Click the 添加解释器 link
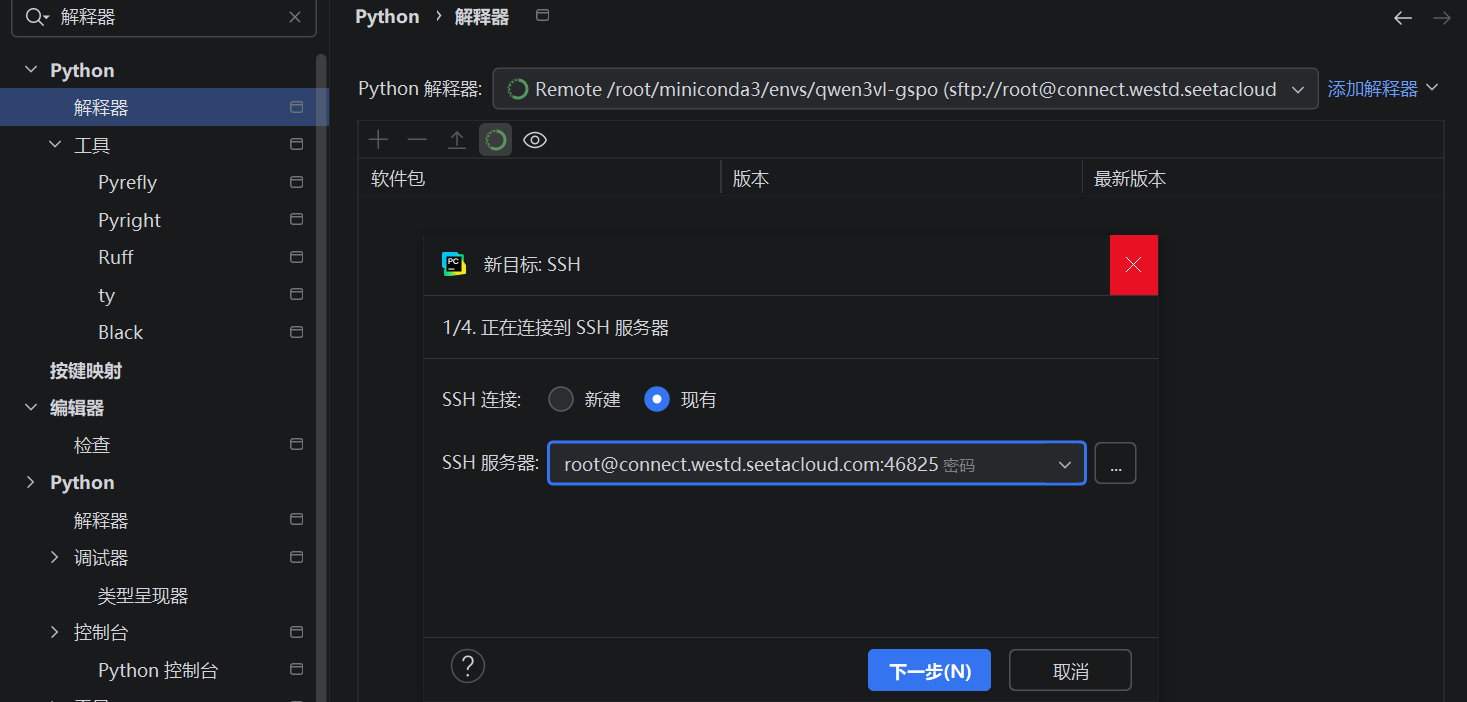 [1372, 89]
